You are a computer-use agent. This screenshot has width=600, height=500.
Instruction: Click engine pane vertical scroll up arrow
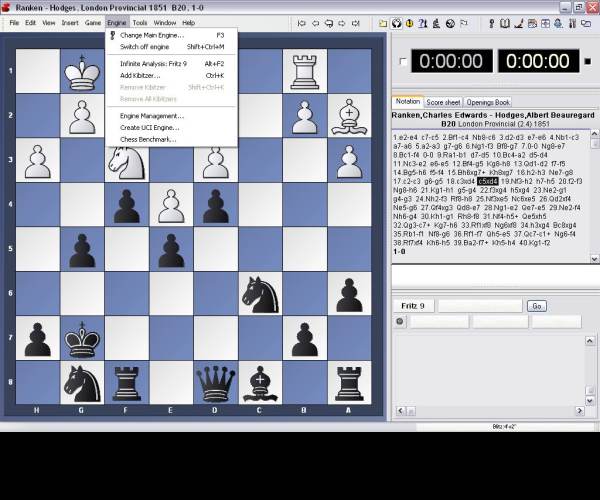click(x=590, y=340)
